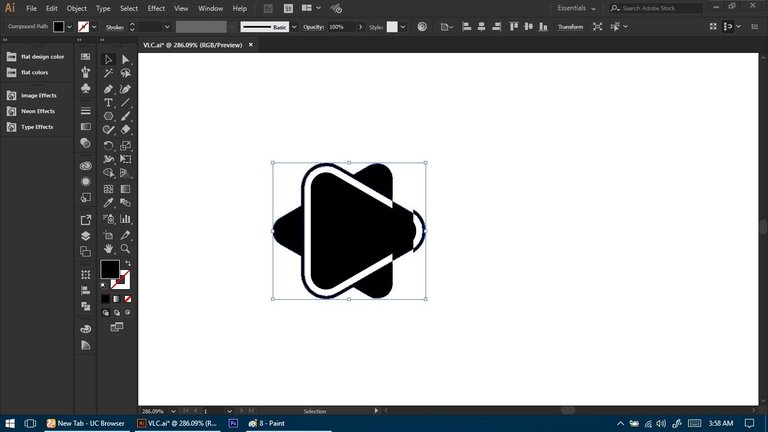Select the Eyedropper tool

108,203
